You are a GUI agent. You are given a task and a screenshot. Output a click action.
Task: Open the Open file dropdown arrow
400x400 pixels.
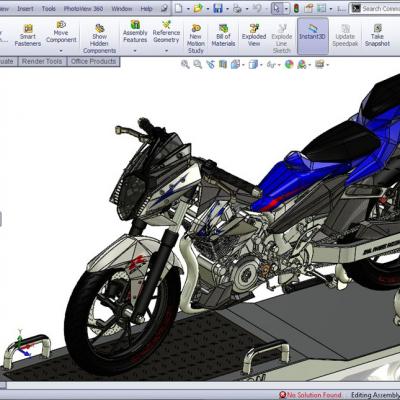point(207,9)
